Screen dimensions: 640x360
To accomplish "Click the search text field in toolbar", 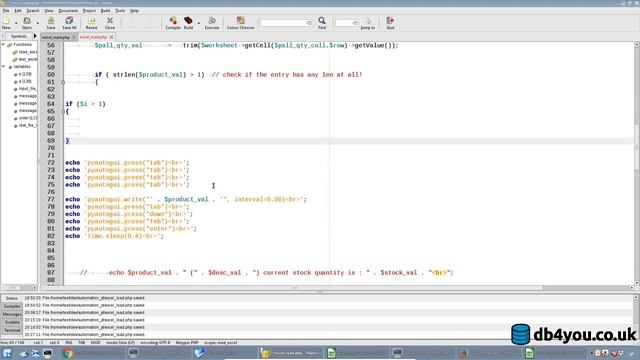I will coord(286,23).
